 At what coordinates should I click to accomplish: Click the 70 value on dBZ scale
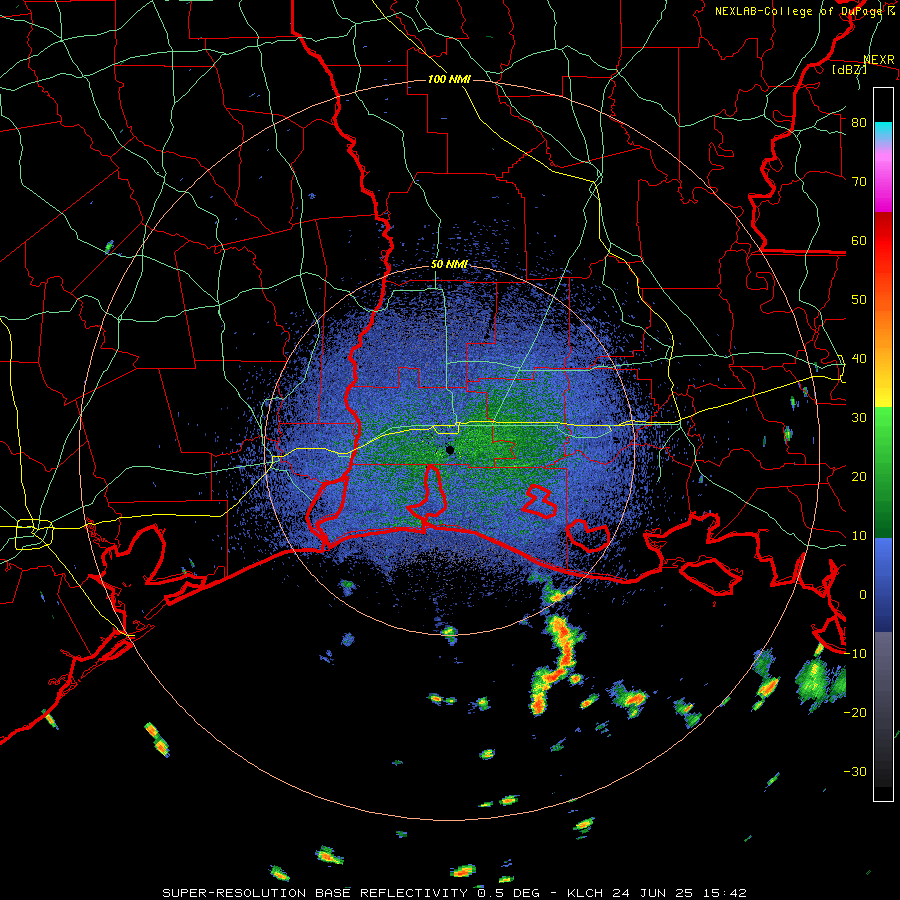859,181
